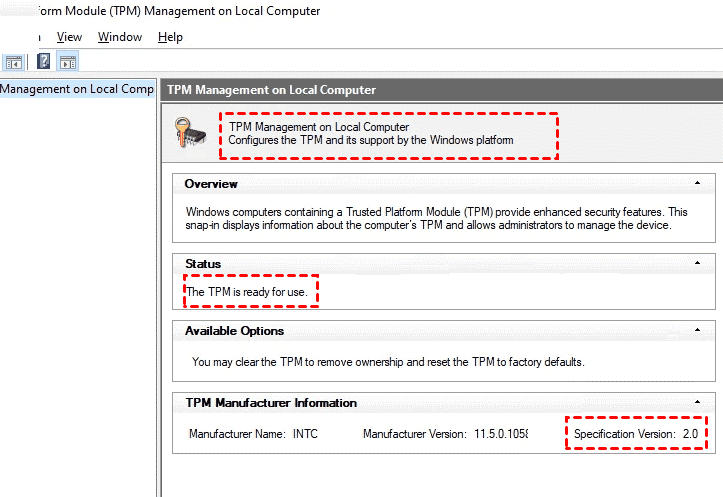This screenshot has height=497, width=723.
Task: Click the Available Options heading
Action: click(x=234, y=331)
